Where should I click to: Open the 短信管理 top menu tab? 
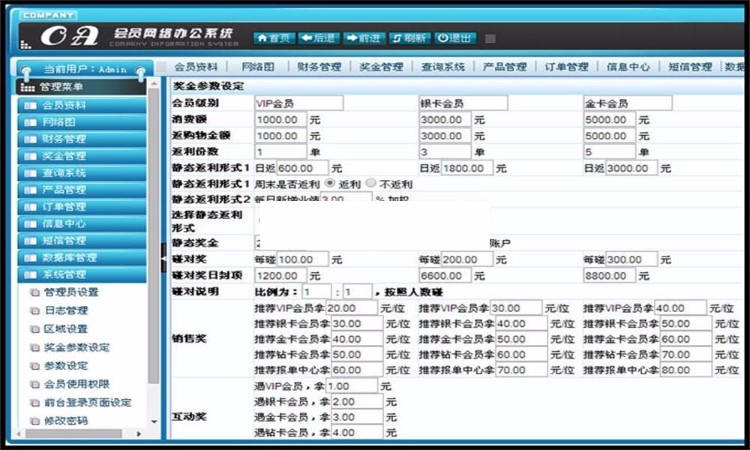pyautogui.click(x=690, y=66)
